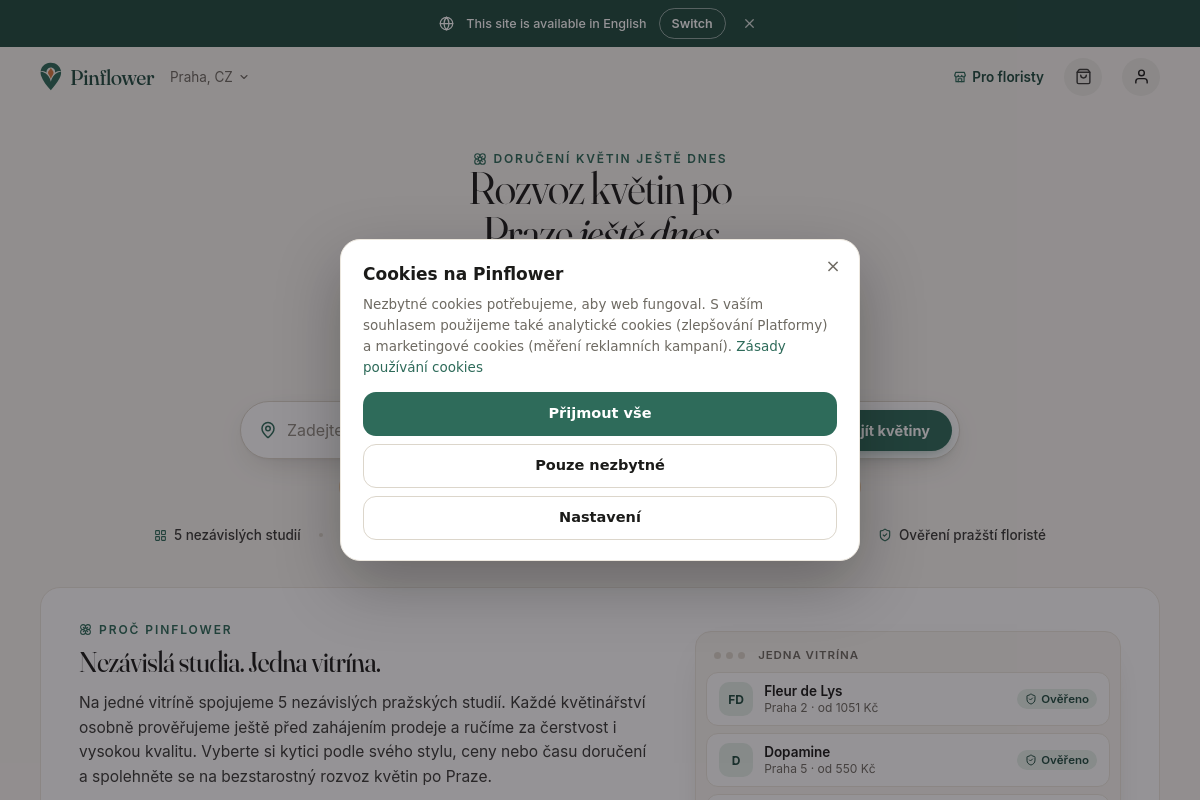Image resolution: width=1200 pixels, height=800 pixels.
Task: Click the 'Cookies na Pinflower' title
Action: 463,274
